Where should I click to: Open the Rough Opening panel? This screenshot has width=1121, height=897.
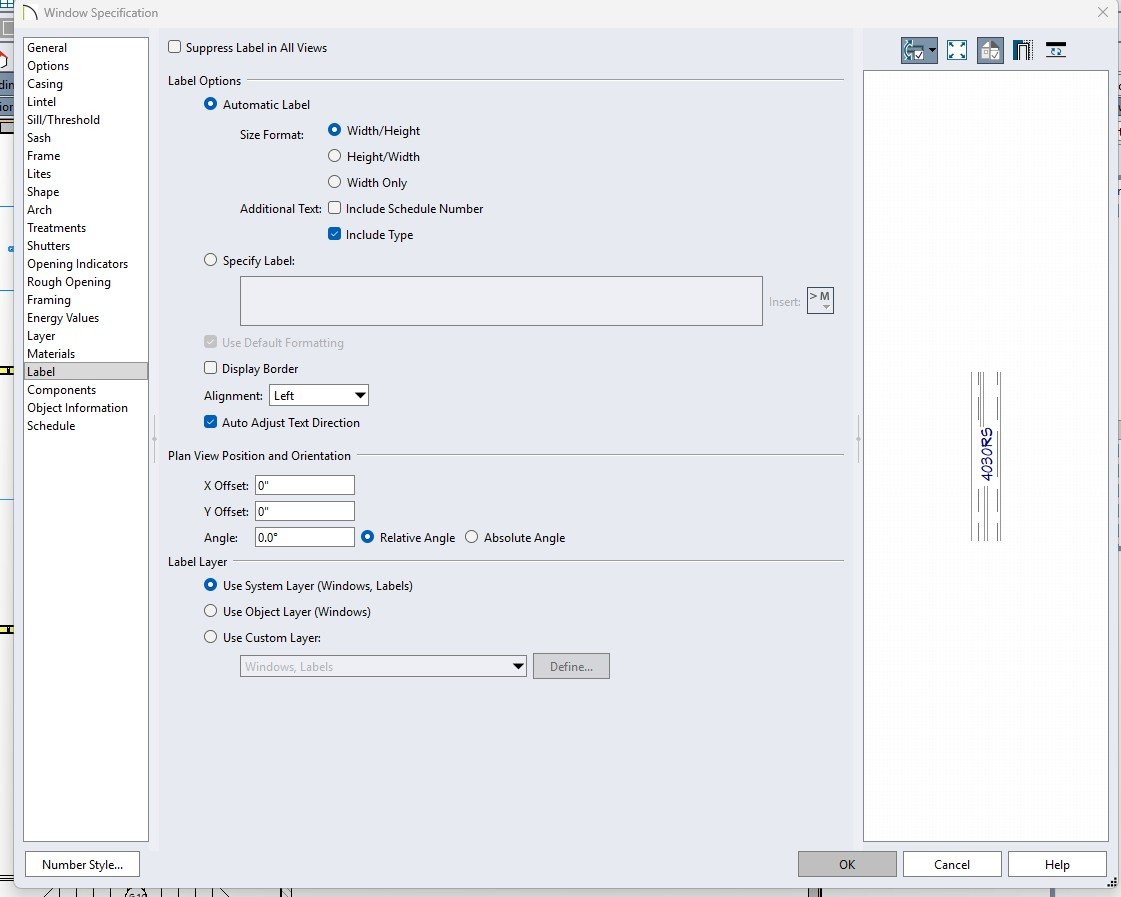(69, 282)
